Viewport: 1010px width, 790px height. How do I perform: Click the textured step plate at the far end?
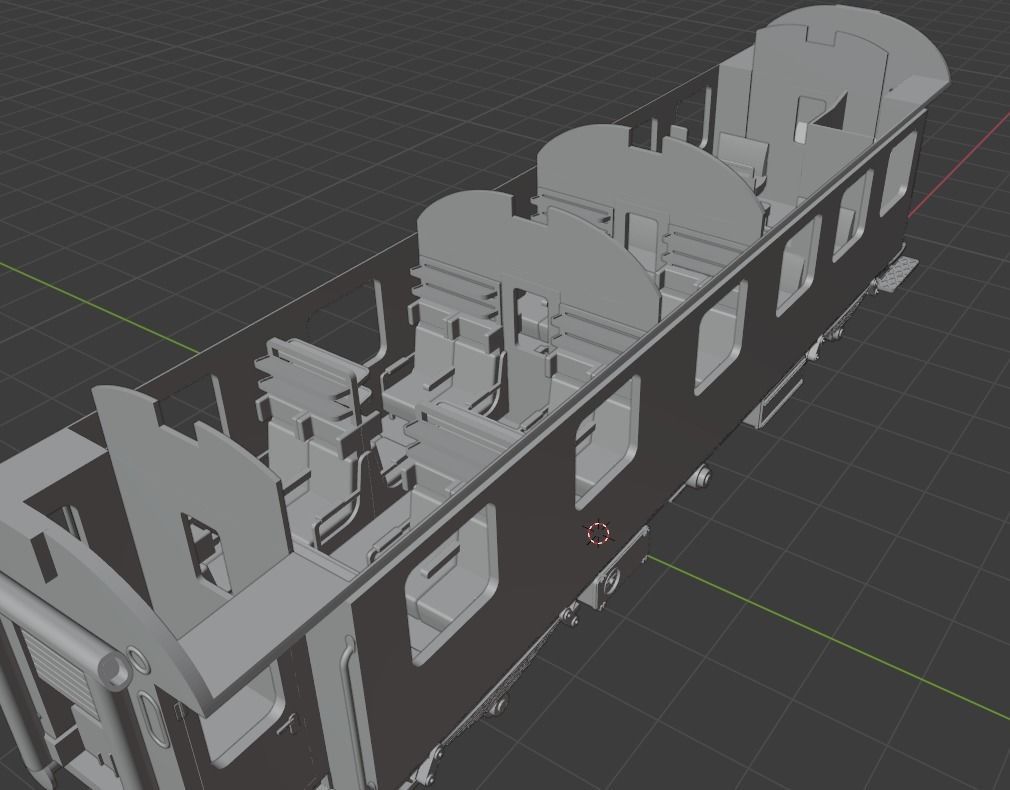coord(900,273)
